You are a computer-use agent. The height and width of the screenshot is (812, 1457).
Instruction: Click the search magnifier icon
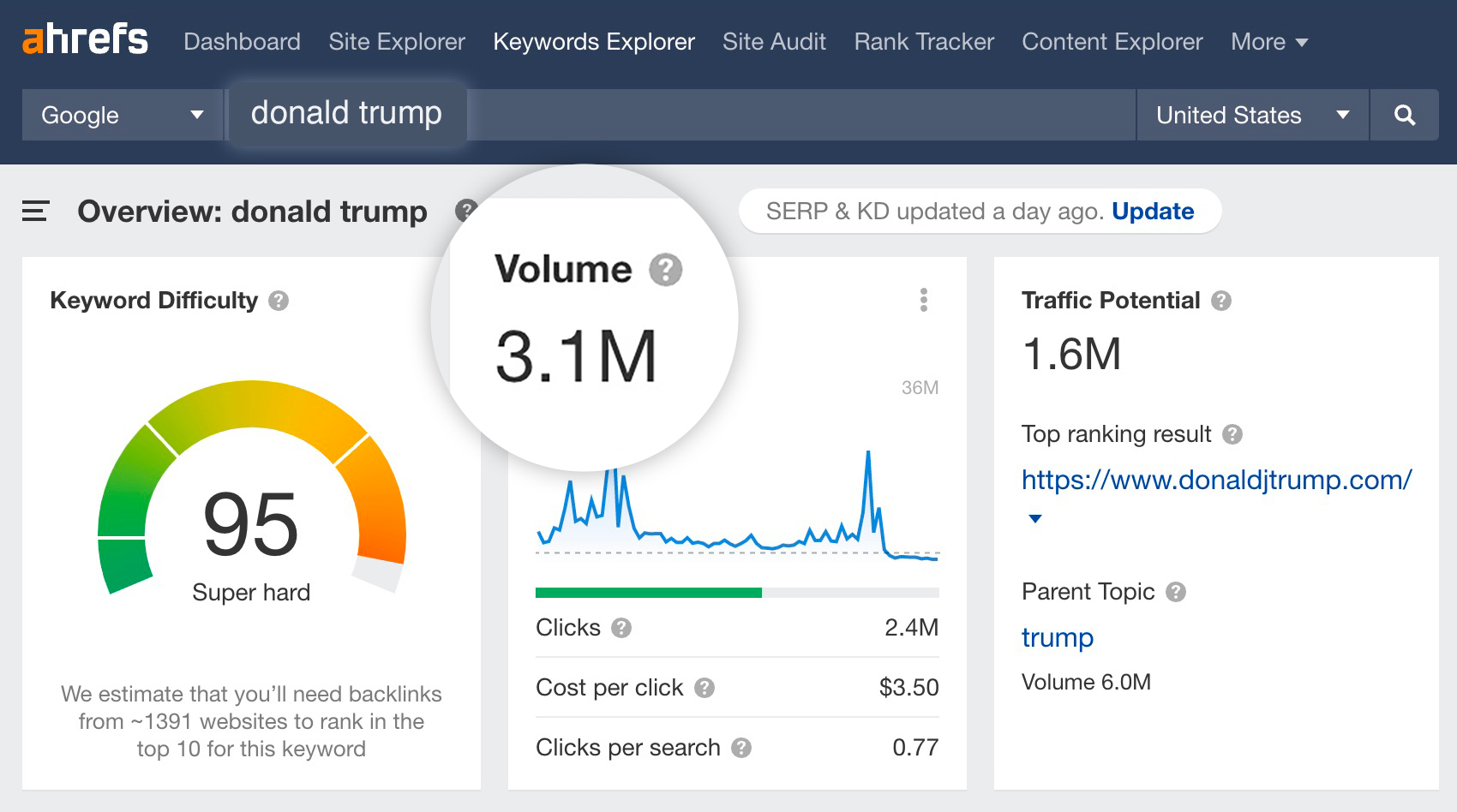(x=1405, y=115)
